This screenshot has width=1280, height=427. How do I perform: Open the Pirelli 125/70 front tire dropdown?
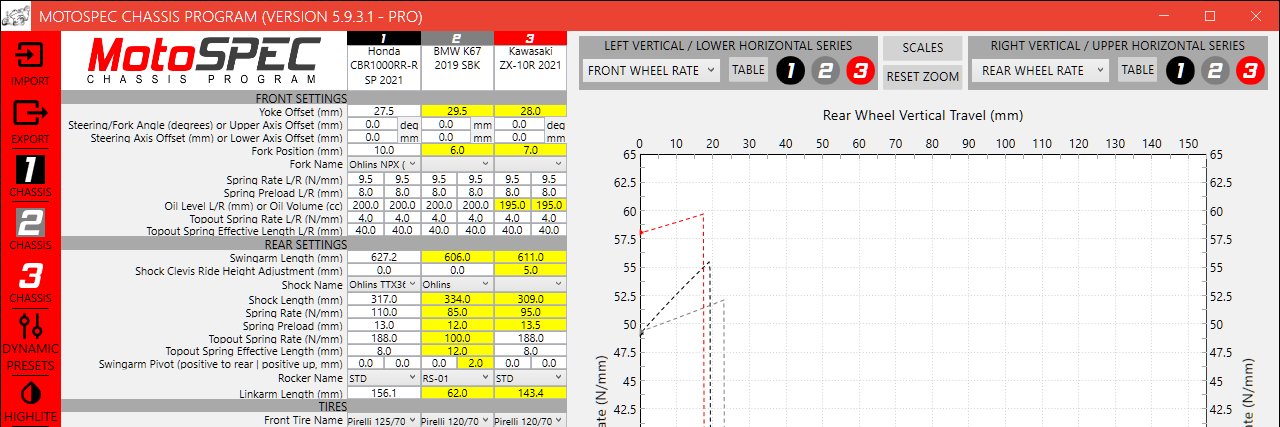(x=384, y=421)
